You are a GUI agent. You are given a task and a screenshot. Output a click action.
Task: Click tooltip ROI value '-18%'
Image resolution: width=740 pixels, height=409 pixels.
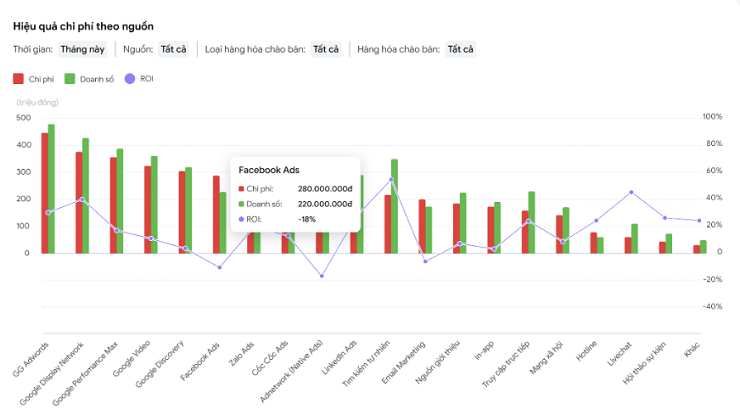(x=307, y=219)
